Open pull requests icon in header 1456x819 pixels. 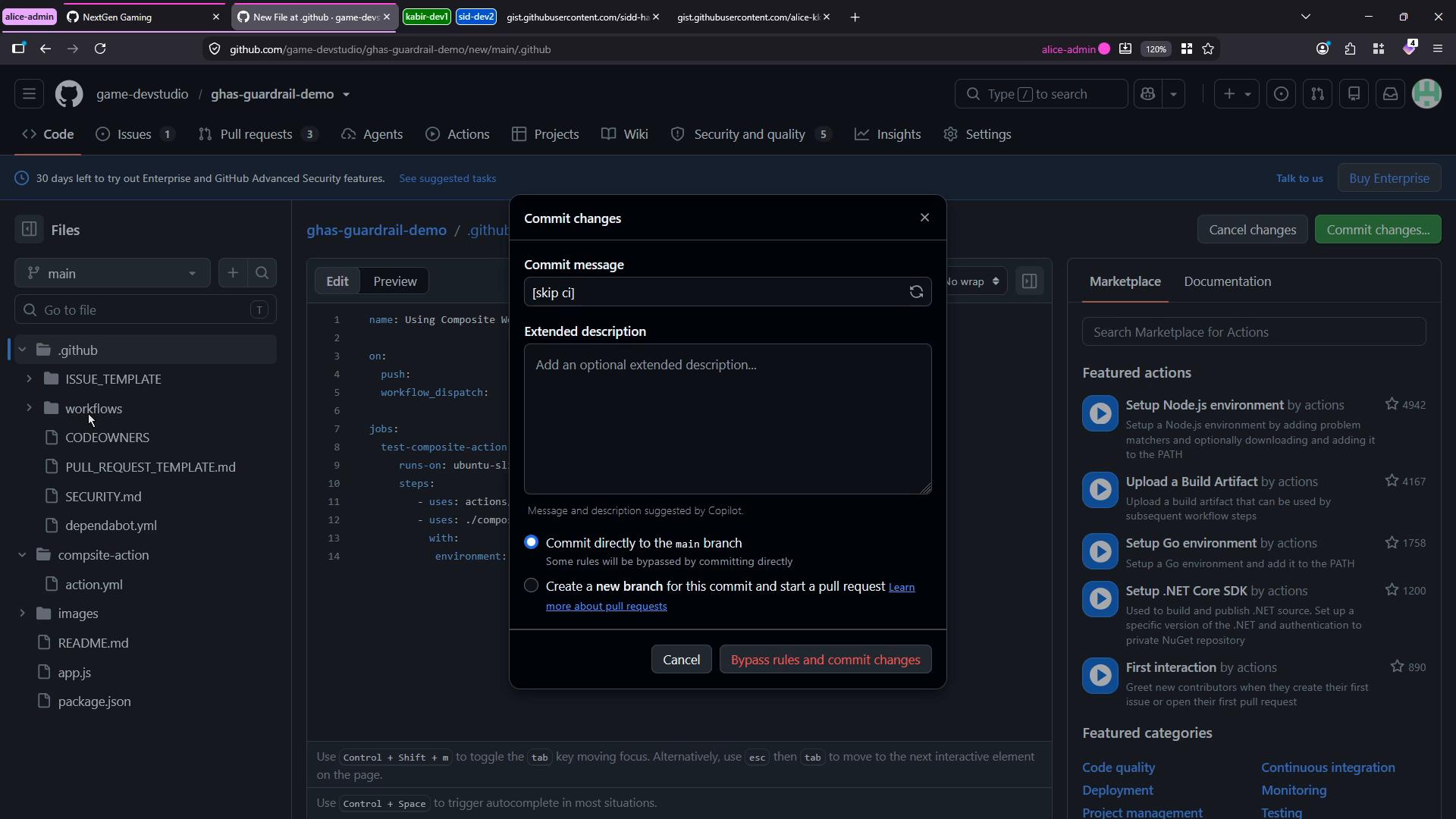tap(1318, 94)
